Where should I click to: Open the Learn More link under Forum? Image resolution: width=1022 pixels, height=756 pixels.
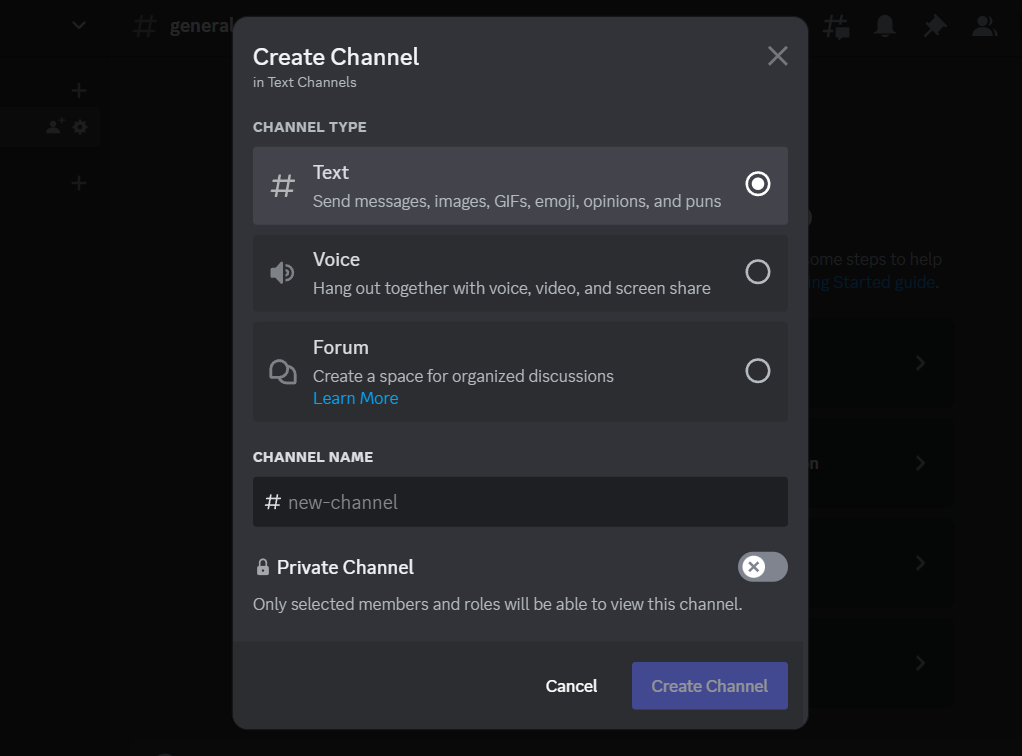[x=355, y=398]
